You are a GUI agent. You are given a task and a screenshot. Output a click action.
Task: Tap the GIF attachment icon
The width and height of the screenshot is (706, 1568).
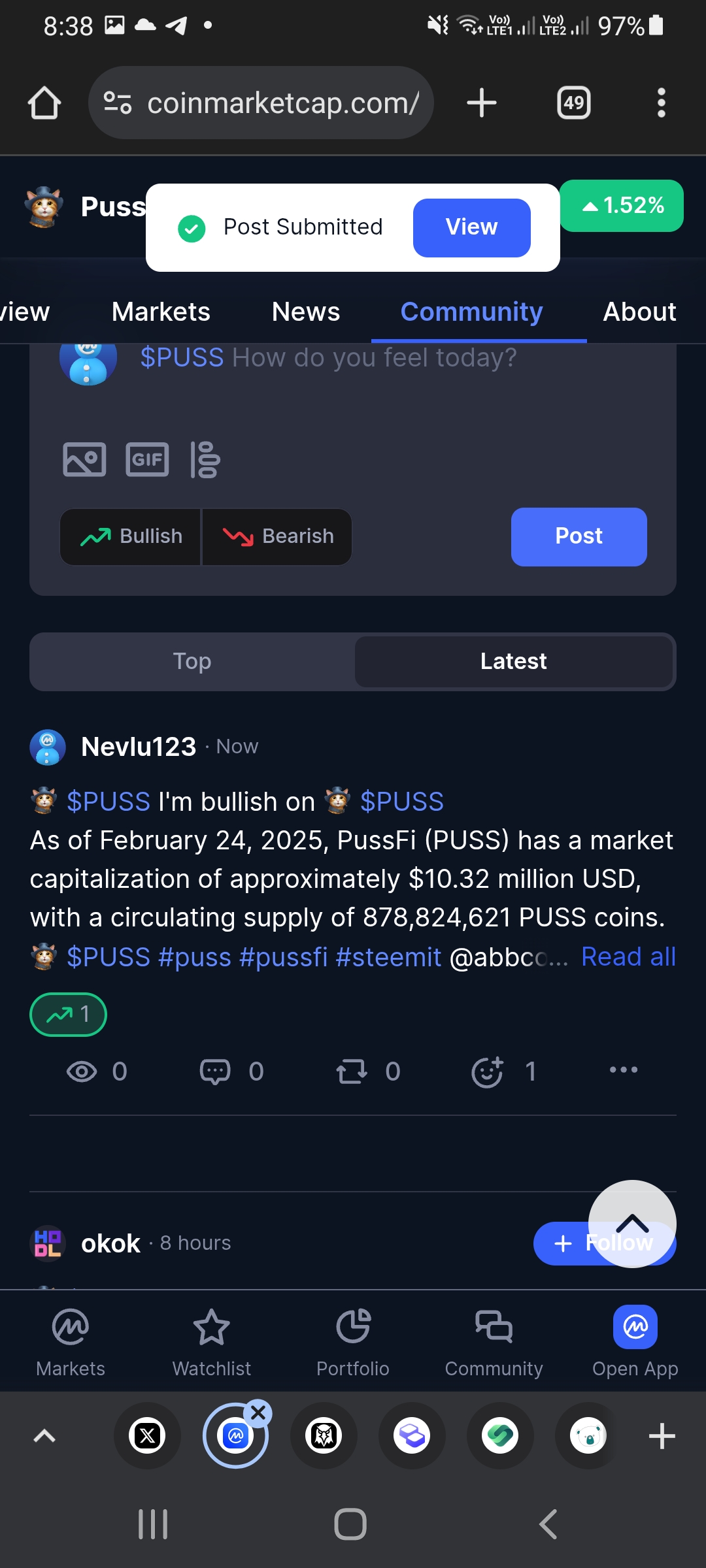tap(147, 459)
